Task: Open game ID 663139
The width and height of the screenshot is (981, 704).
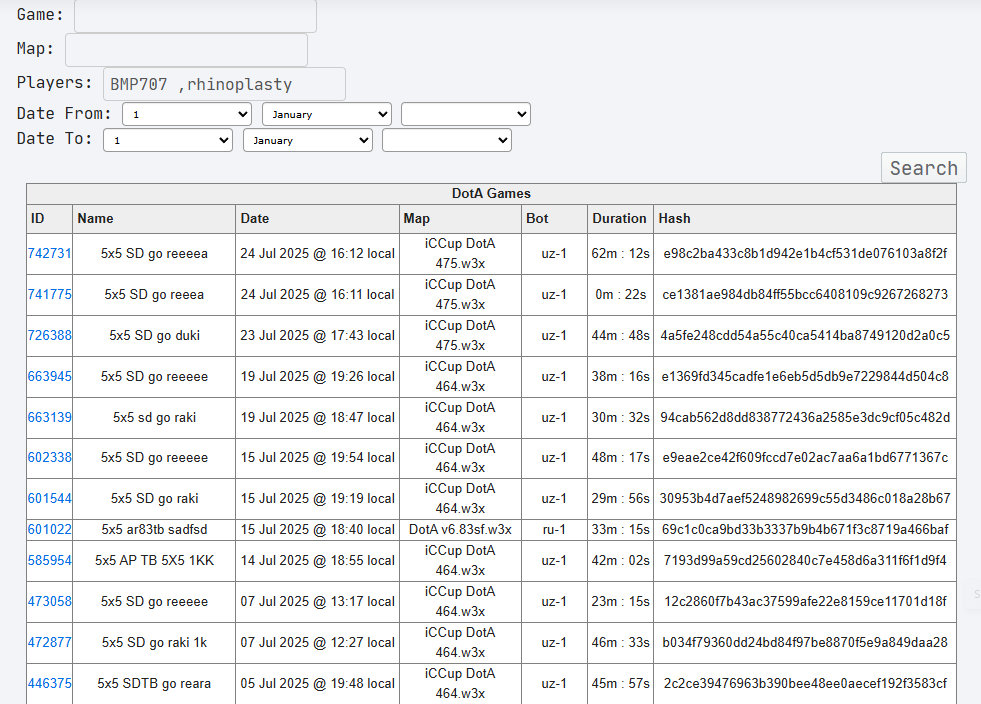Action: tap(49, 417)
